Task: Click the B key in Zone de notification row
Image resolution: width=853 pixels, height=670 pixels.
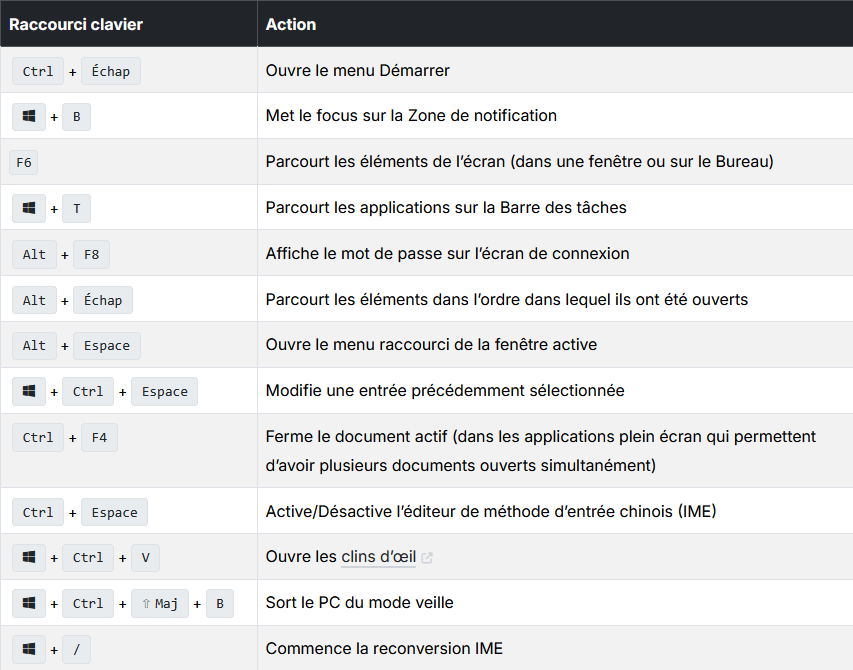Action: (77, 116)
